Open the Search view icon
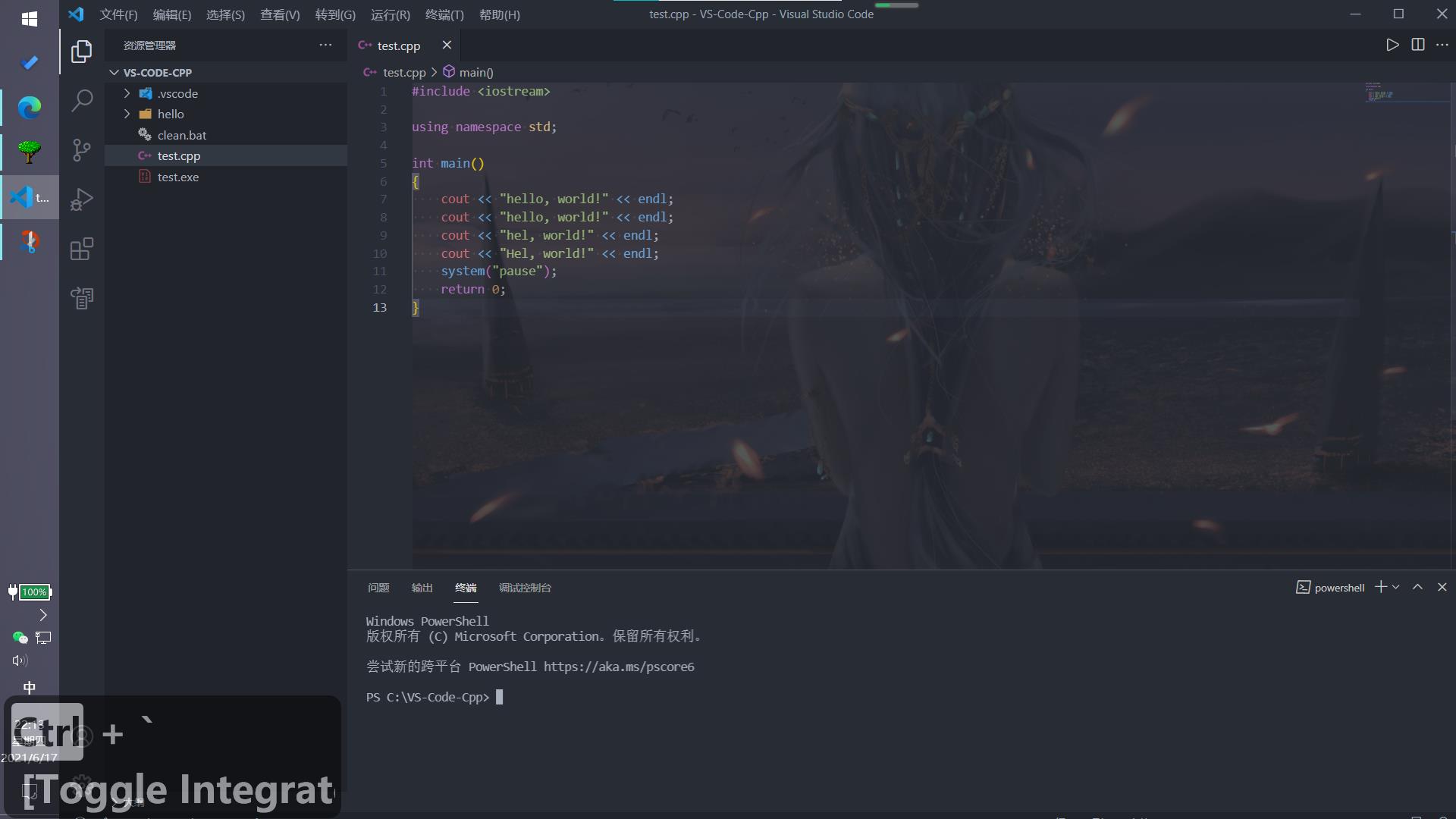The image size is (1456, 819). pos(82,100)
